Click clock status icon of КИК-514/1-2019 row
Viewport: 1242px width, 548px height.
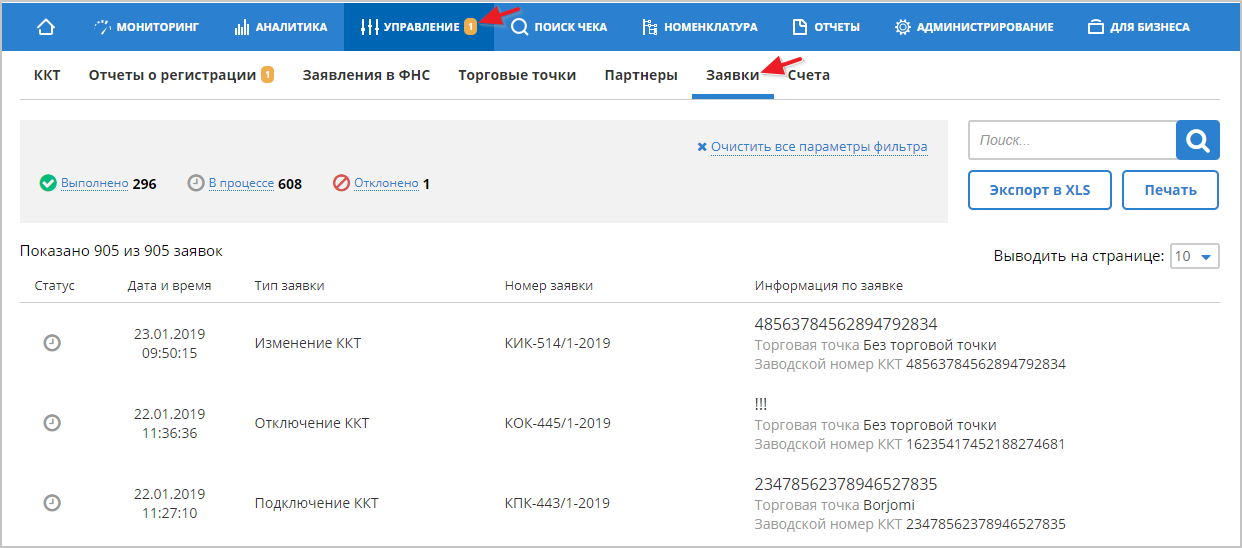(x=52, y=343)
